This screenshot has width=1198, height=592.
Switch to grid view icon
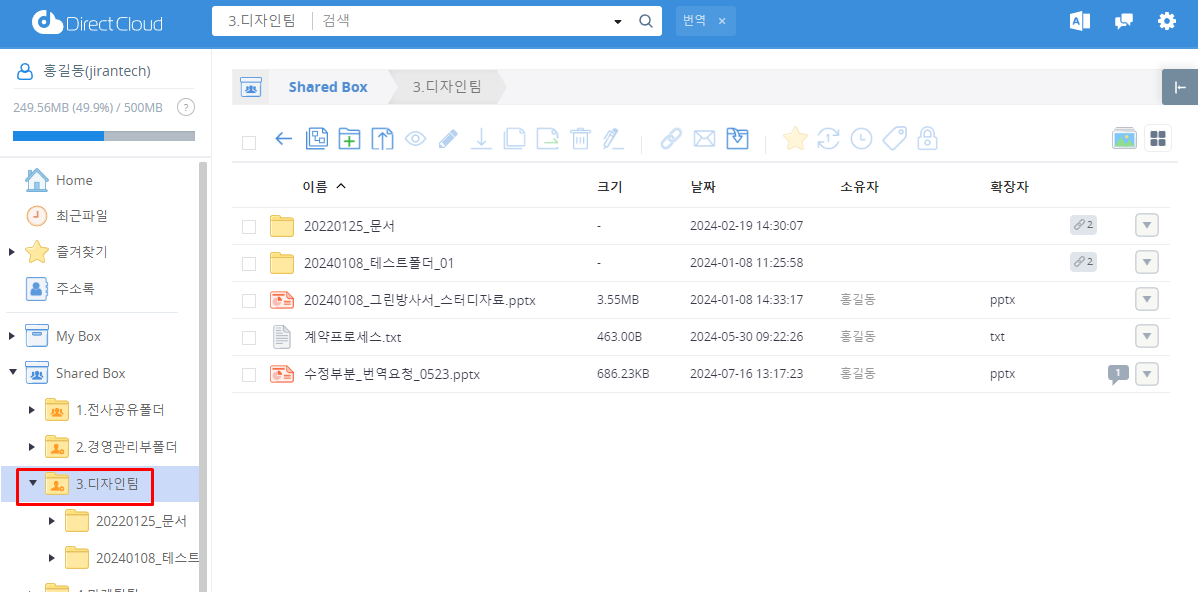point(1158,139)
